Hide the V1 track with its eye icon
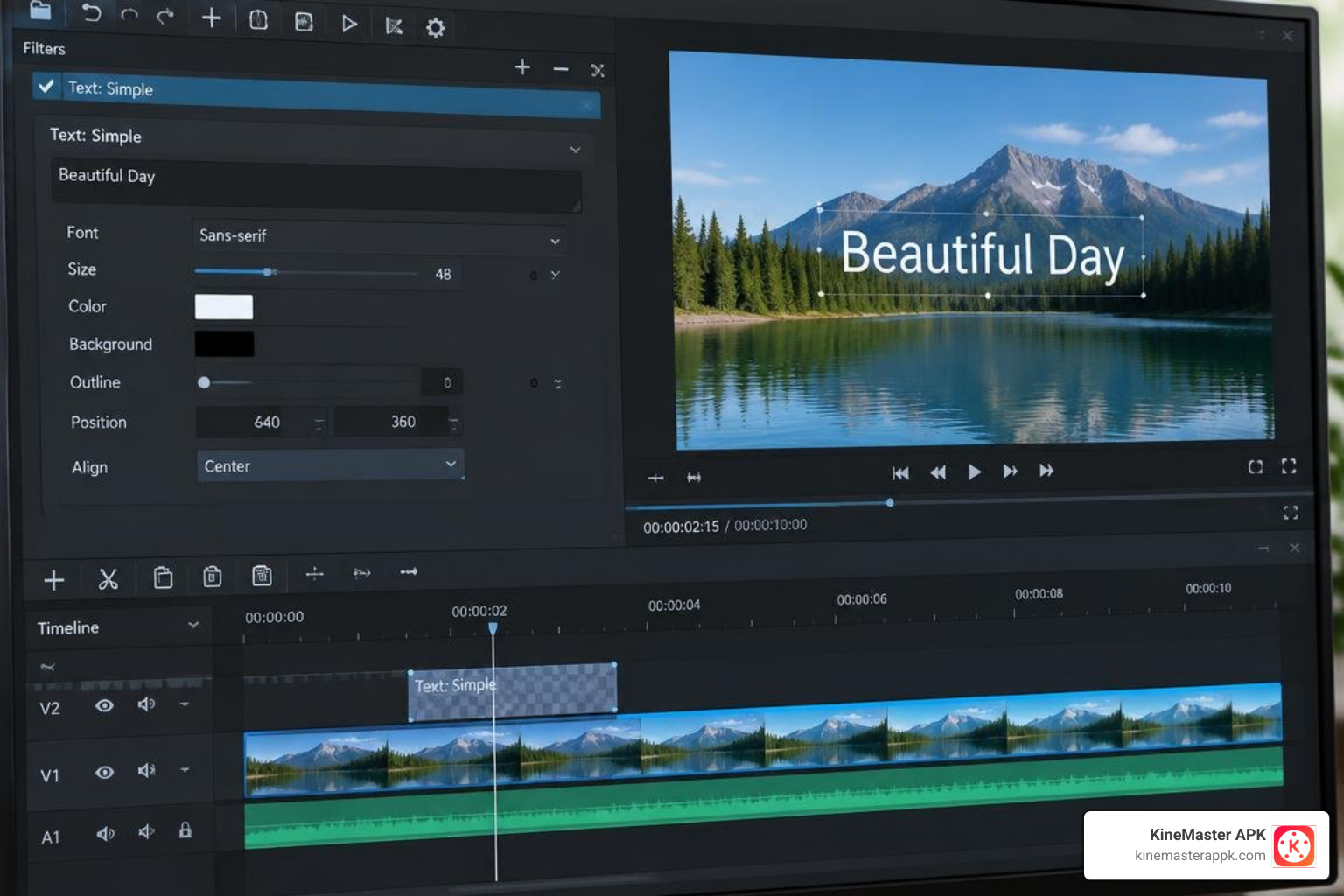Image resolution: width=1344 pixels, height=896 pixels. (104, 772)
